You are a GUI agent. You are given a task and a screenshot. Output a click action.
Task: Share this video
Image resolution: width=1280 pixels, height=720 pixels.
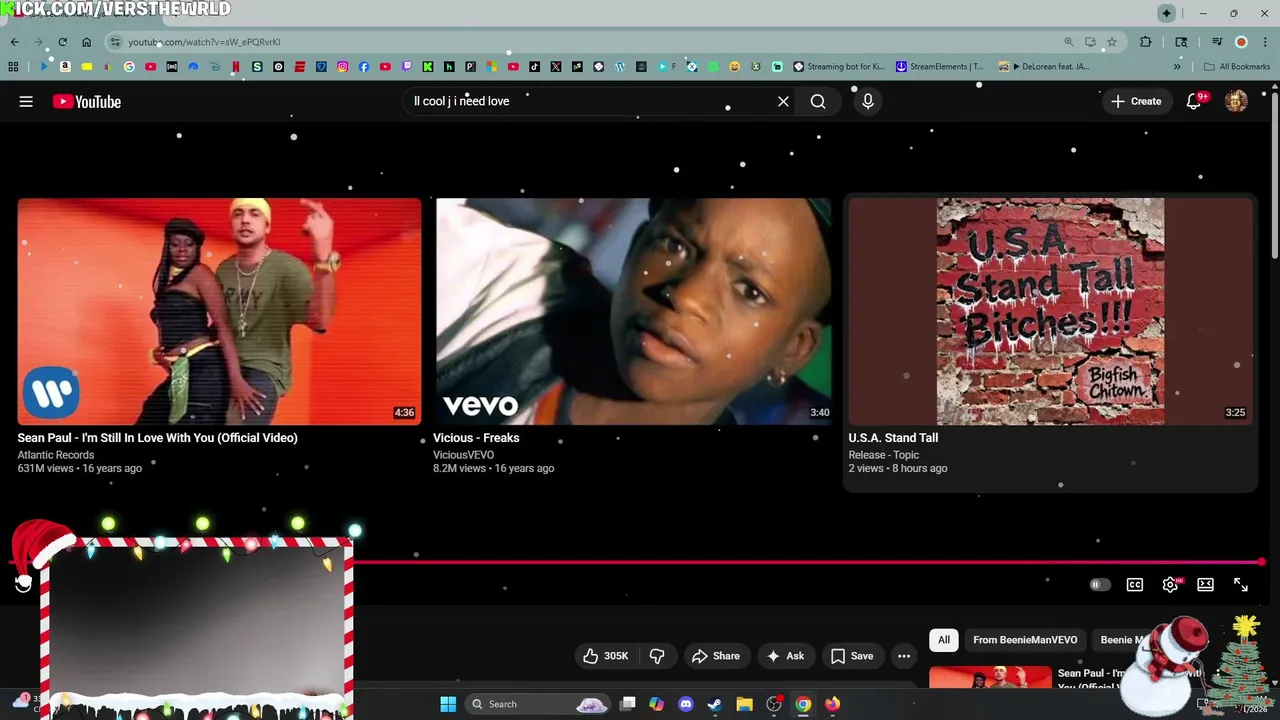[x=715, y=656]
